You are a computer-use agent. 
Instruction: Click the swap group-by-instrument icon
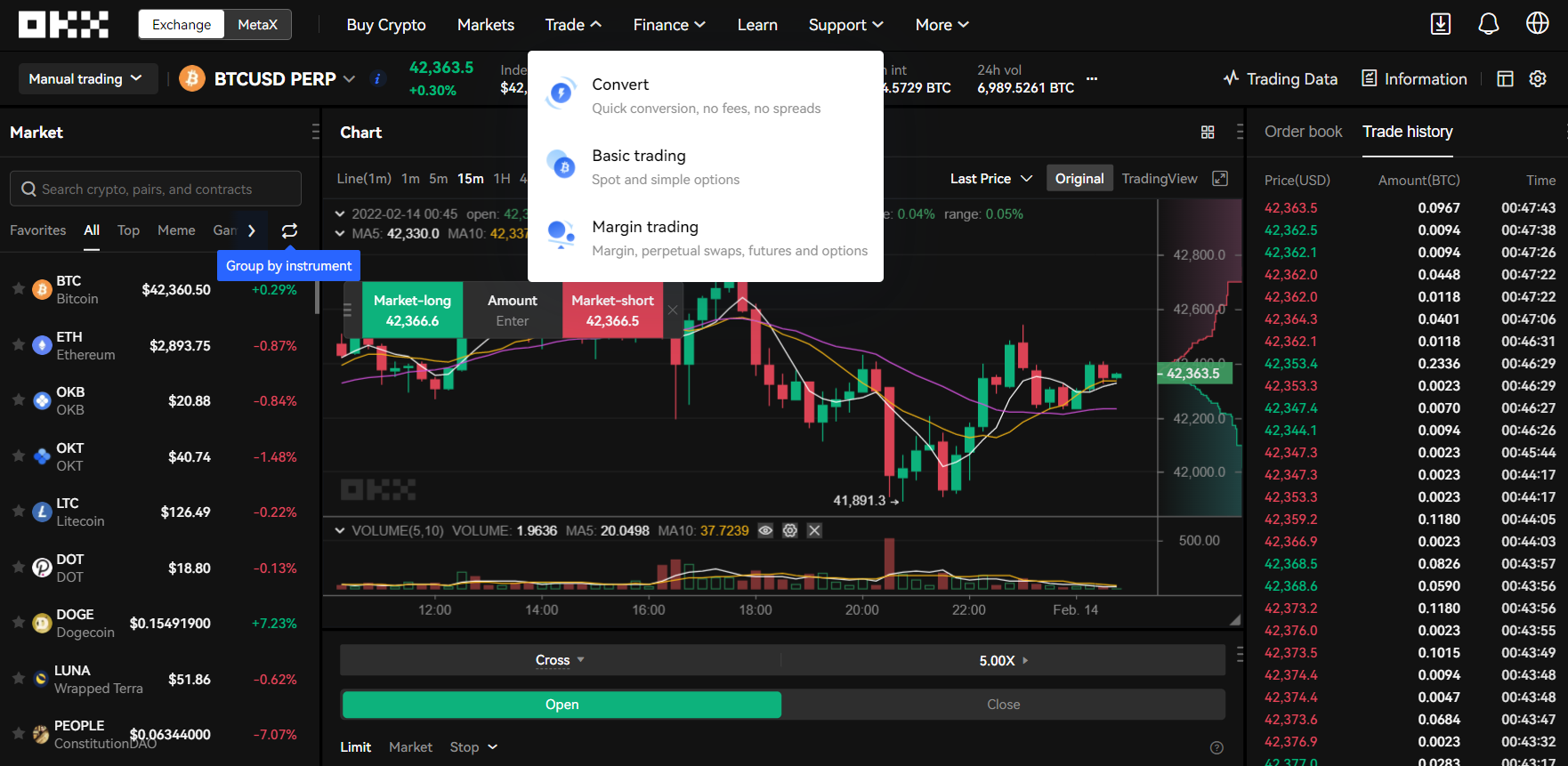click(x=289, y=230)
